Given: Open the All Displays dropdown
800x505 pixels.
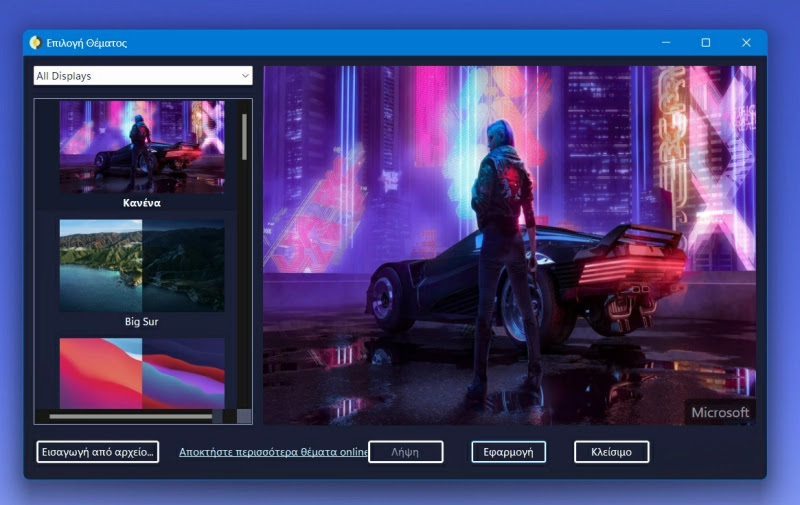Looking at the screenshot, I should point(143,76).
